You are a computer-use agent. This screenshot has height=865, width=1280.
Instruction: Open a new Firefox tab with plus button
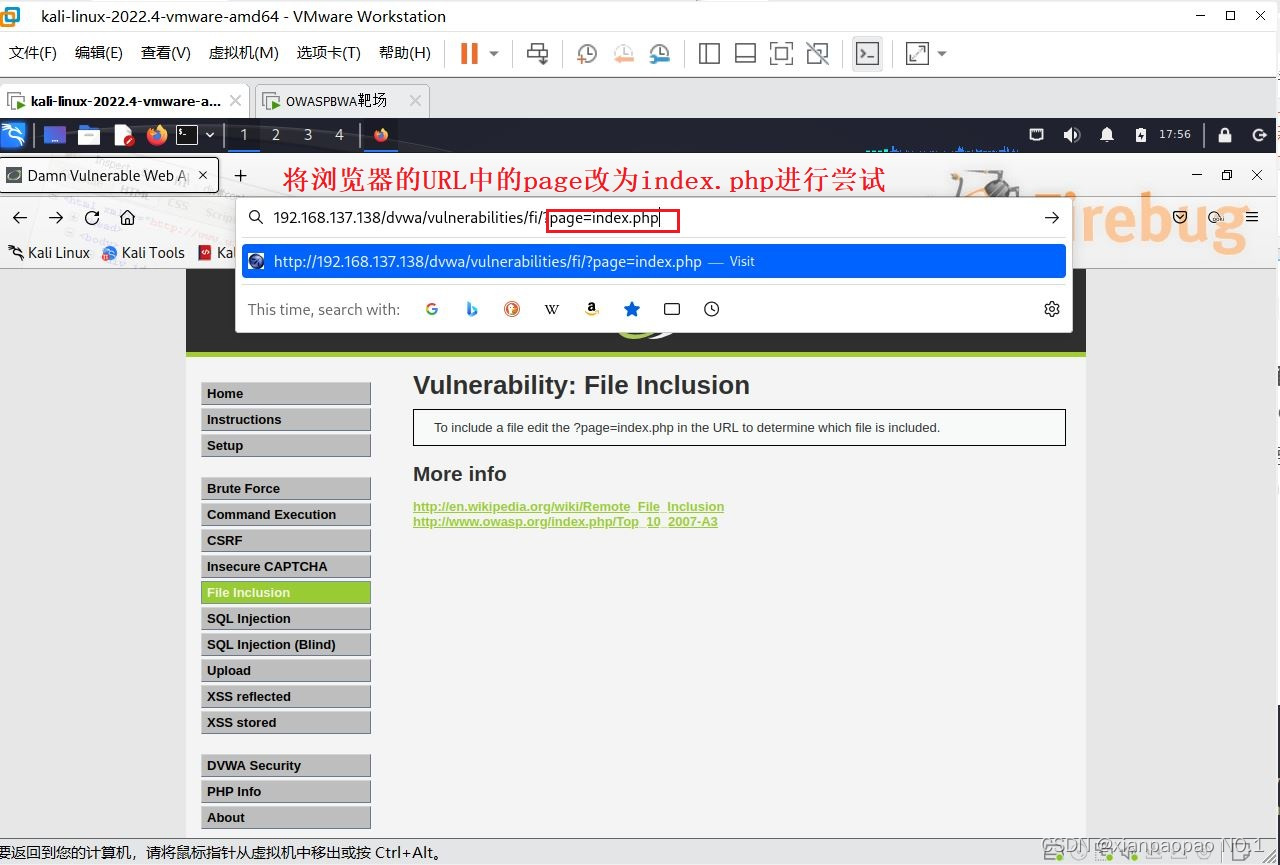tap(240, 175)
